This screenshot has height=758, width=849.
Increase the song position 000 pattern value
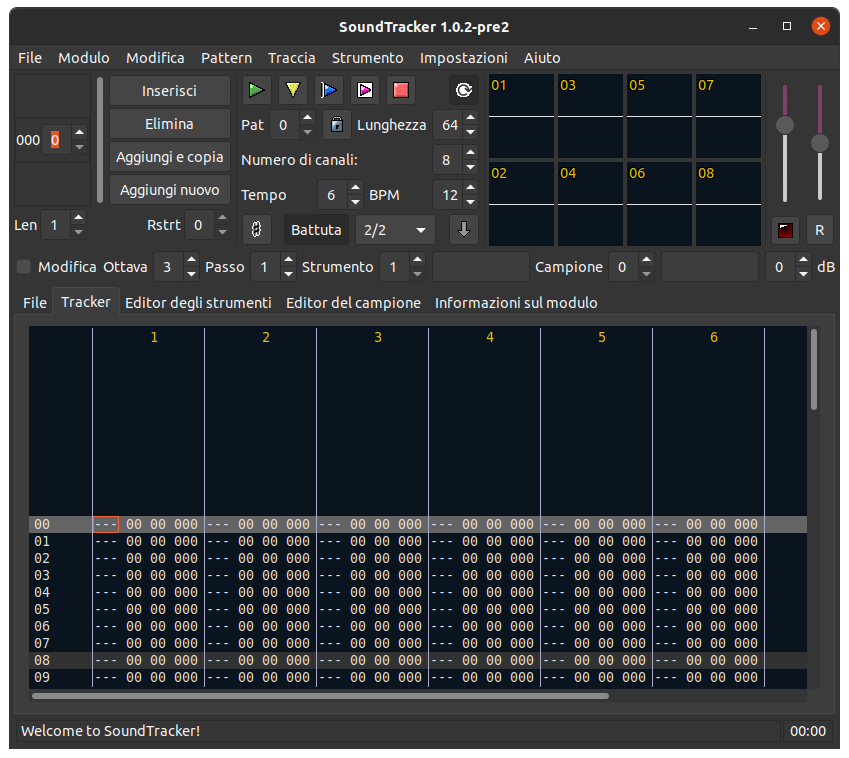pos(80,133)
